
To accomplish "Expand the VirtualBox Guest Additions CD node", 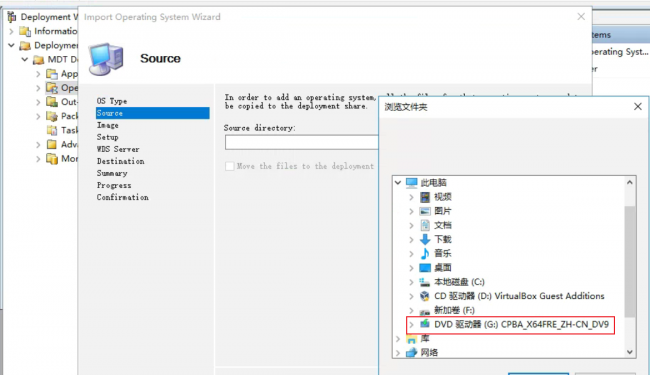I will (x=411, y=296).
